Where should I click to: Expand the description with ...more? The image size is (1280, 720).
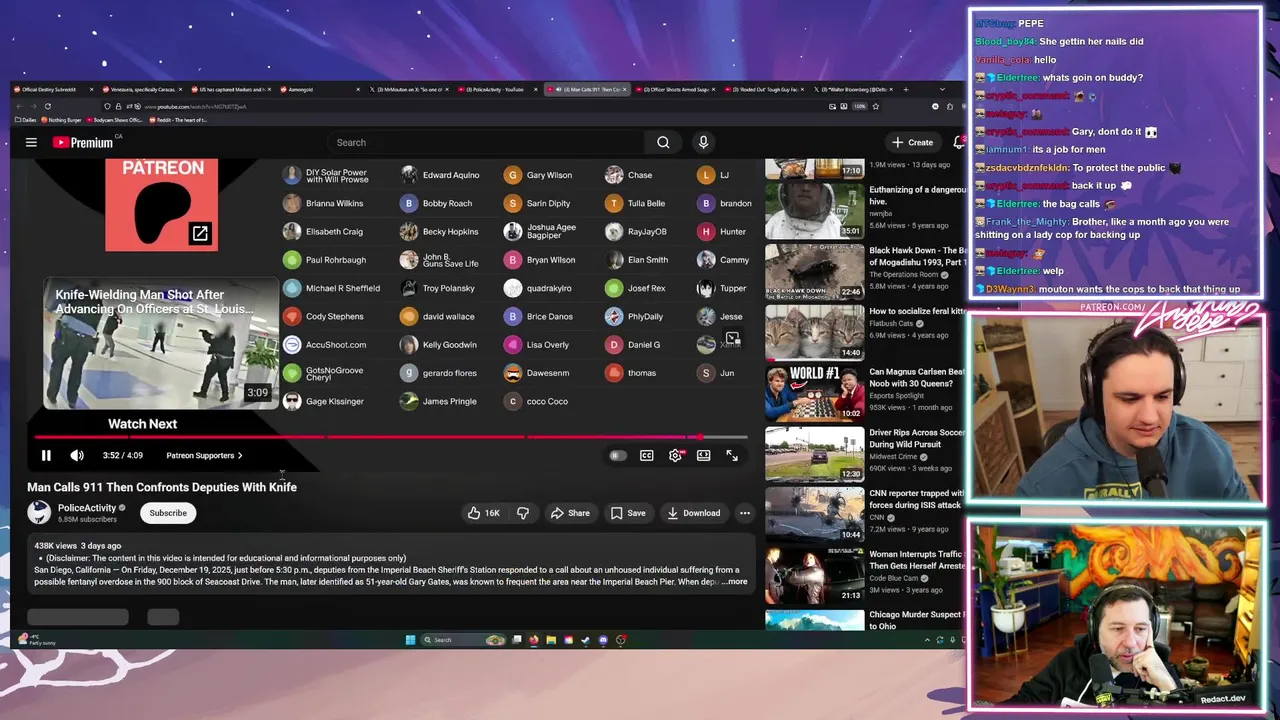[x=735, y=581]
